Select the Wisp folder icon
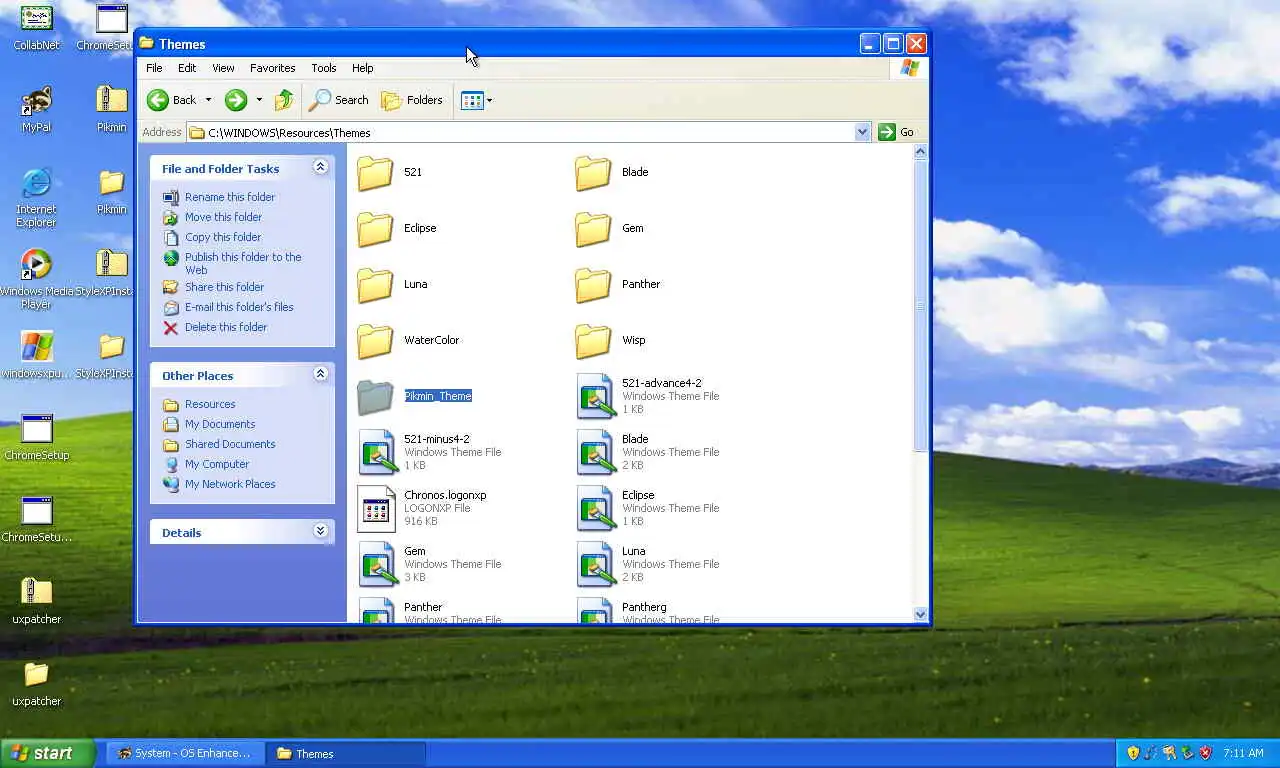The width and height of the screenshot is (1280, 768). tap(593, 341)
